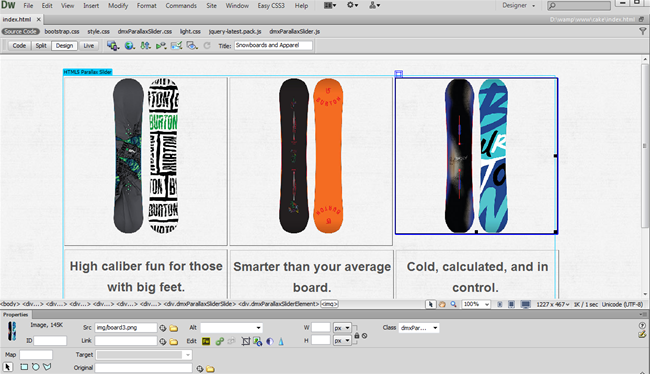This screenshot has width=650, height=374.
Task: Open the width px unit dropdown
Action: click(x=342, y=328)
